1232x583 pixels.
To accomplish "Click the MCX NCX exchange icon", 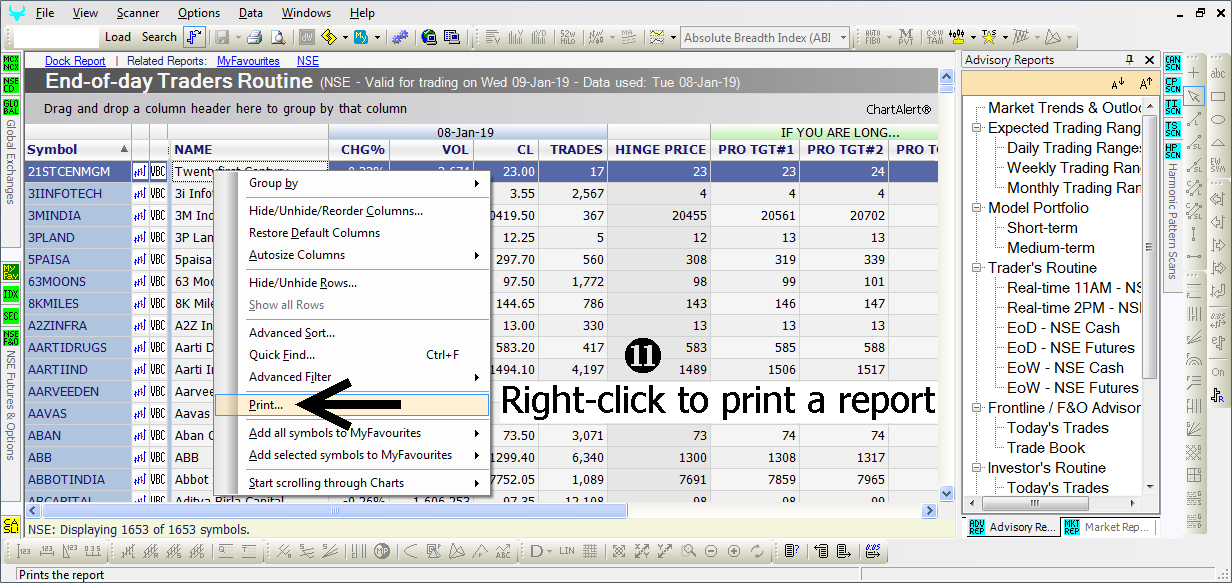I will (11, 64).
